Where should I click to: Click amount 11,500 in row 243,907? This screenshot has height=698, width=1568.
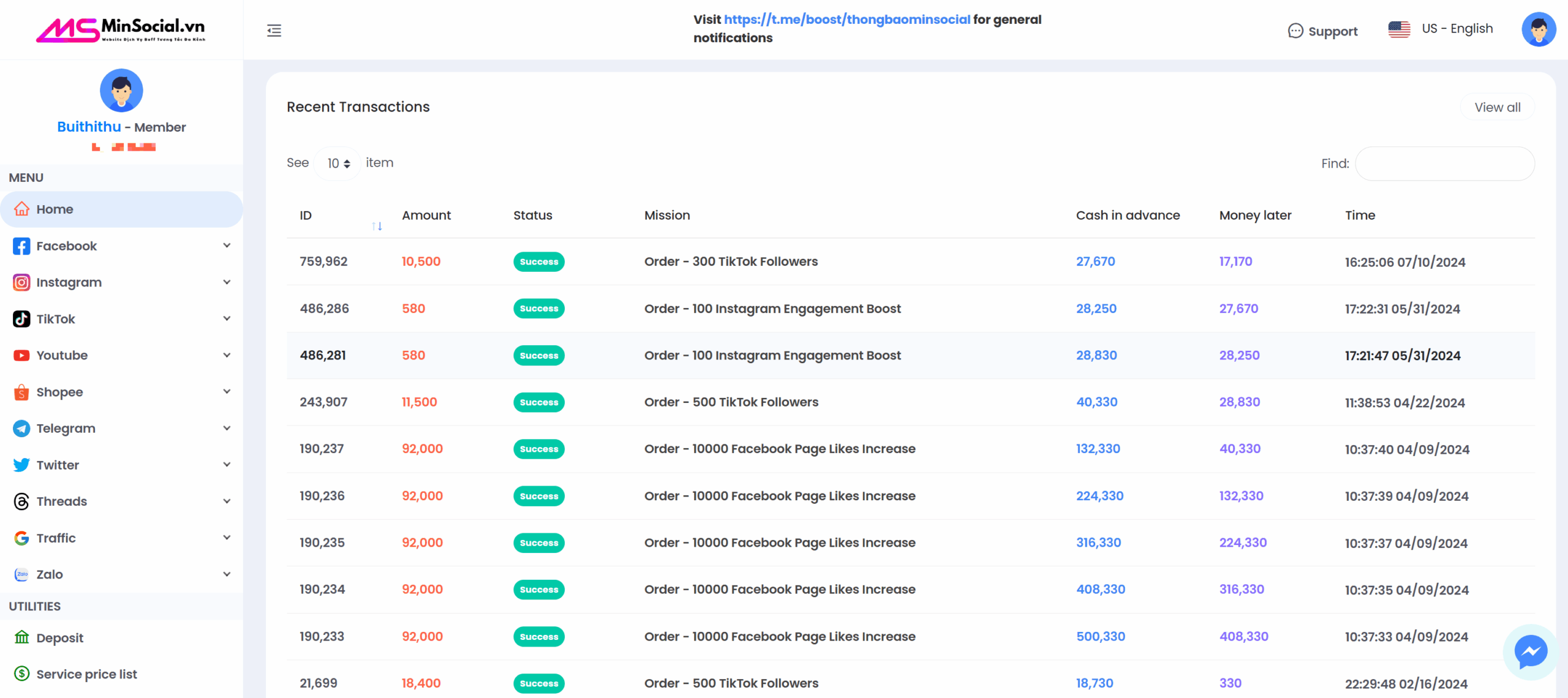pos(420,402)
